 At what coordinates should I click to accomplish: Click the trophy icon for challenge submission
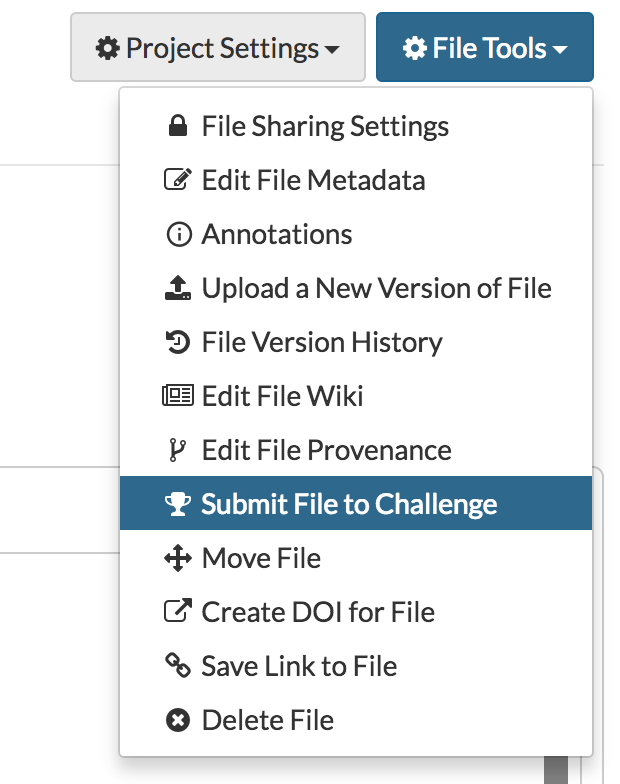click(x=177, y=505)
